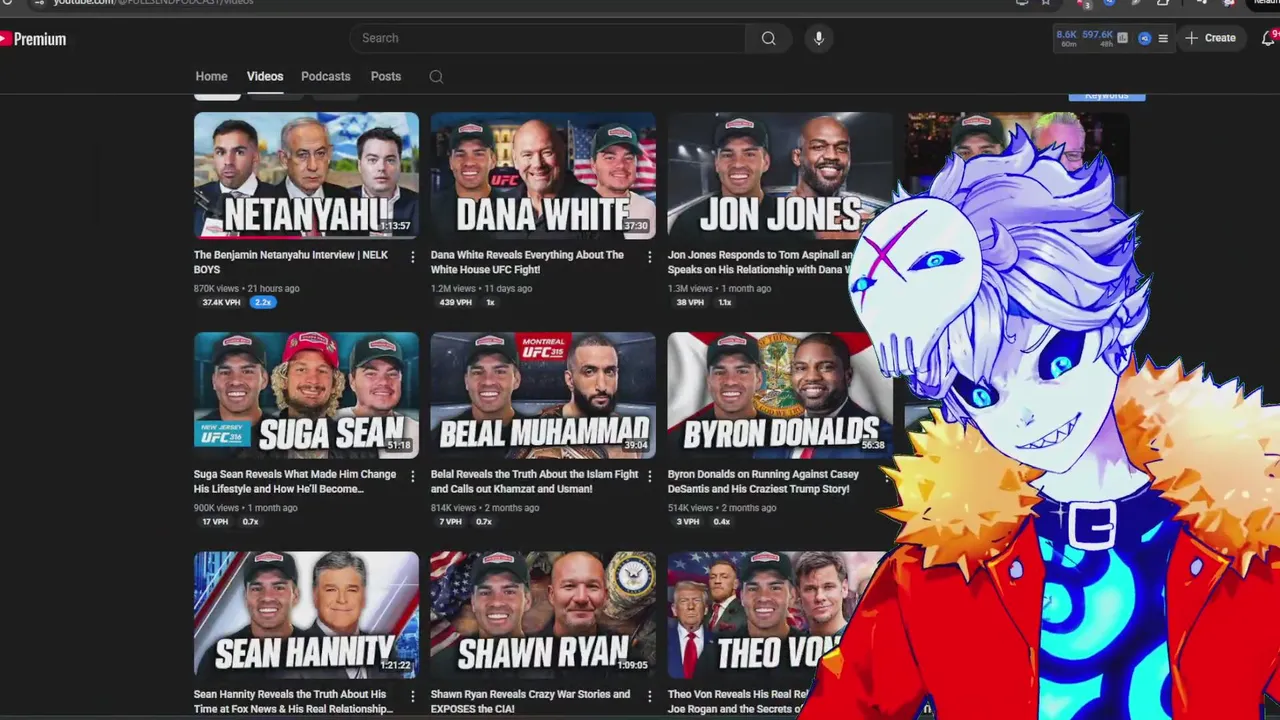The height and width of the screenshot is (720, 1280).
Task: Click the search magnifier button
Action: [768, 38]
